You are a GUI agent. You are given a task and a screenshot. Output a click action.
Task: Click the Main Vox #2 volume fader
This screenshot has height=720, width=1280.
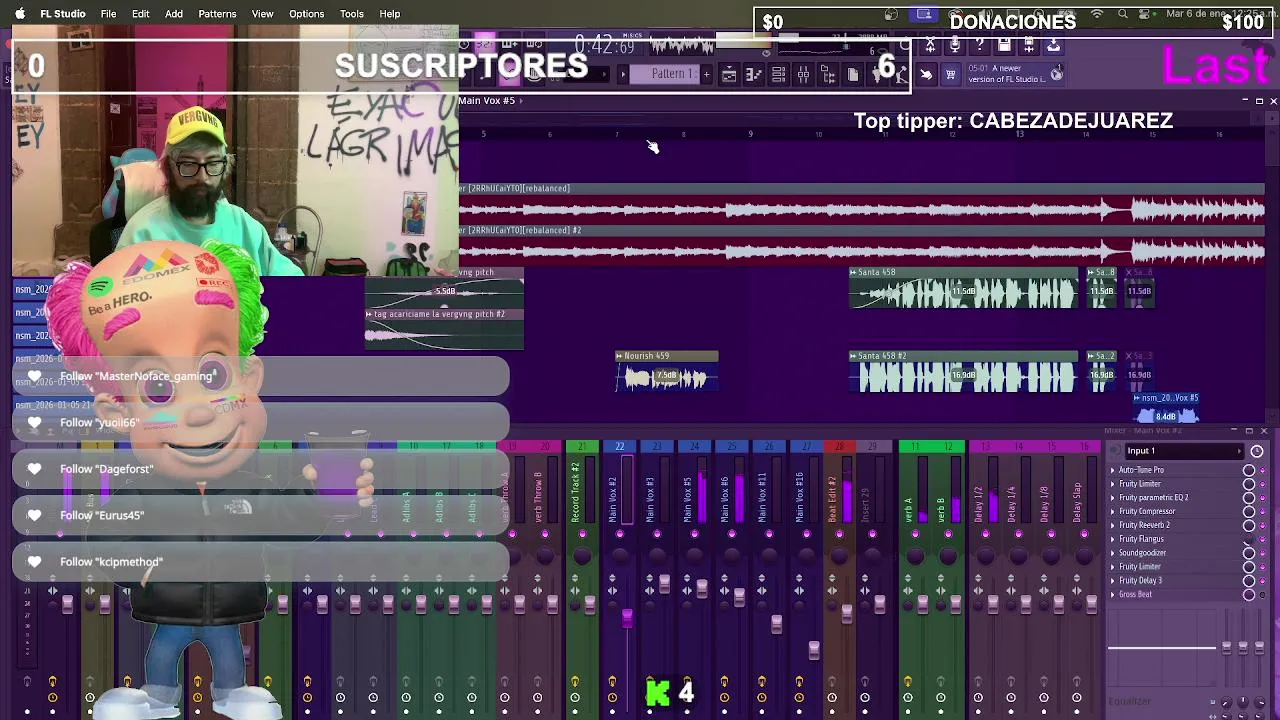[627, 618]
